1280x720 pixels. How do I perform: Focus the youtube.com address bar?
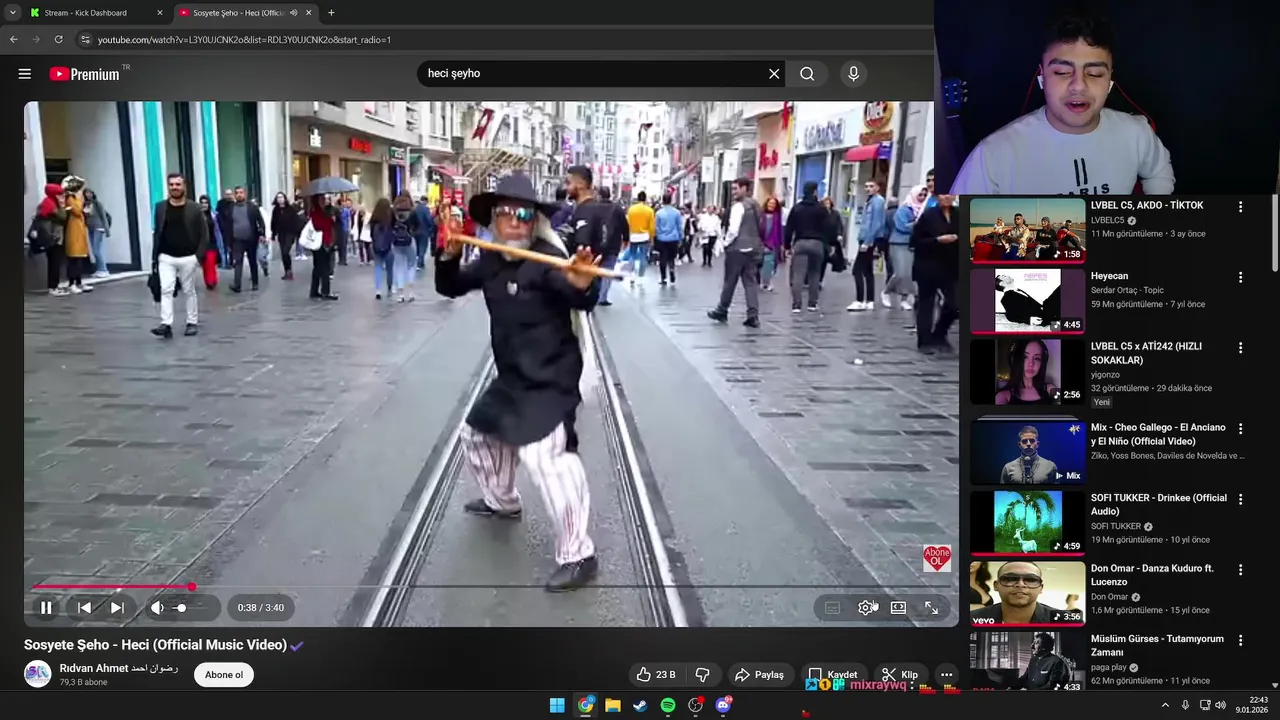500,40
